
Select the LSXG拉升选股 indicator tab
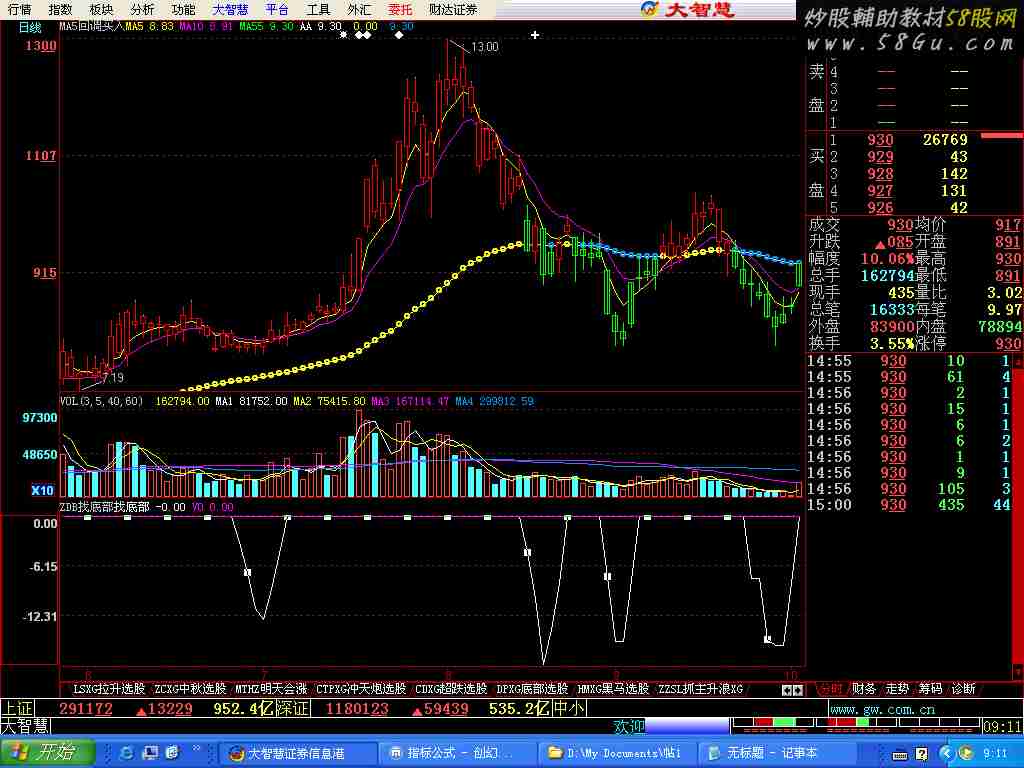pos(109,688)
